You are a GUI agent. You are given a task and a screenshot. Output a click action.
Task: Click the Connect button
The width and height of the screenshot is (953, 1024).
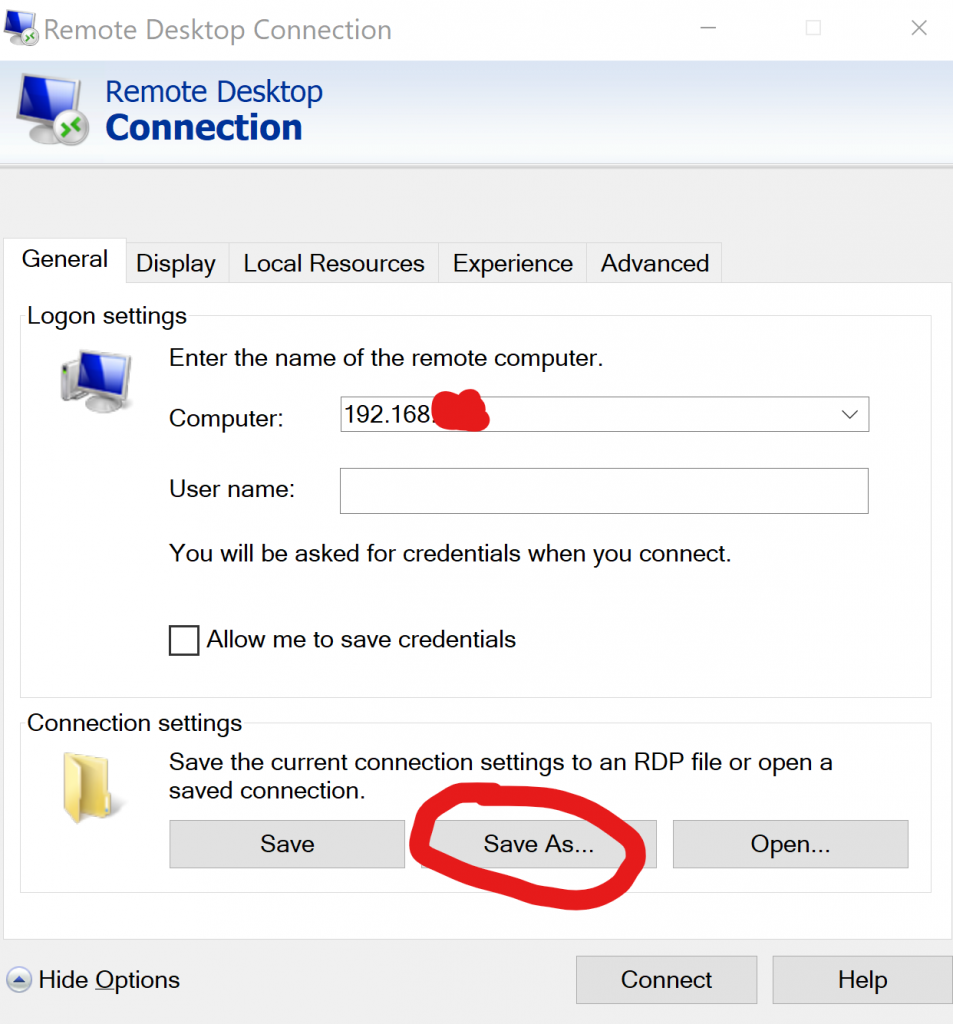[x=666, y=980]
